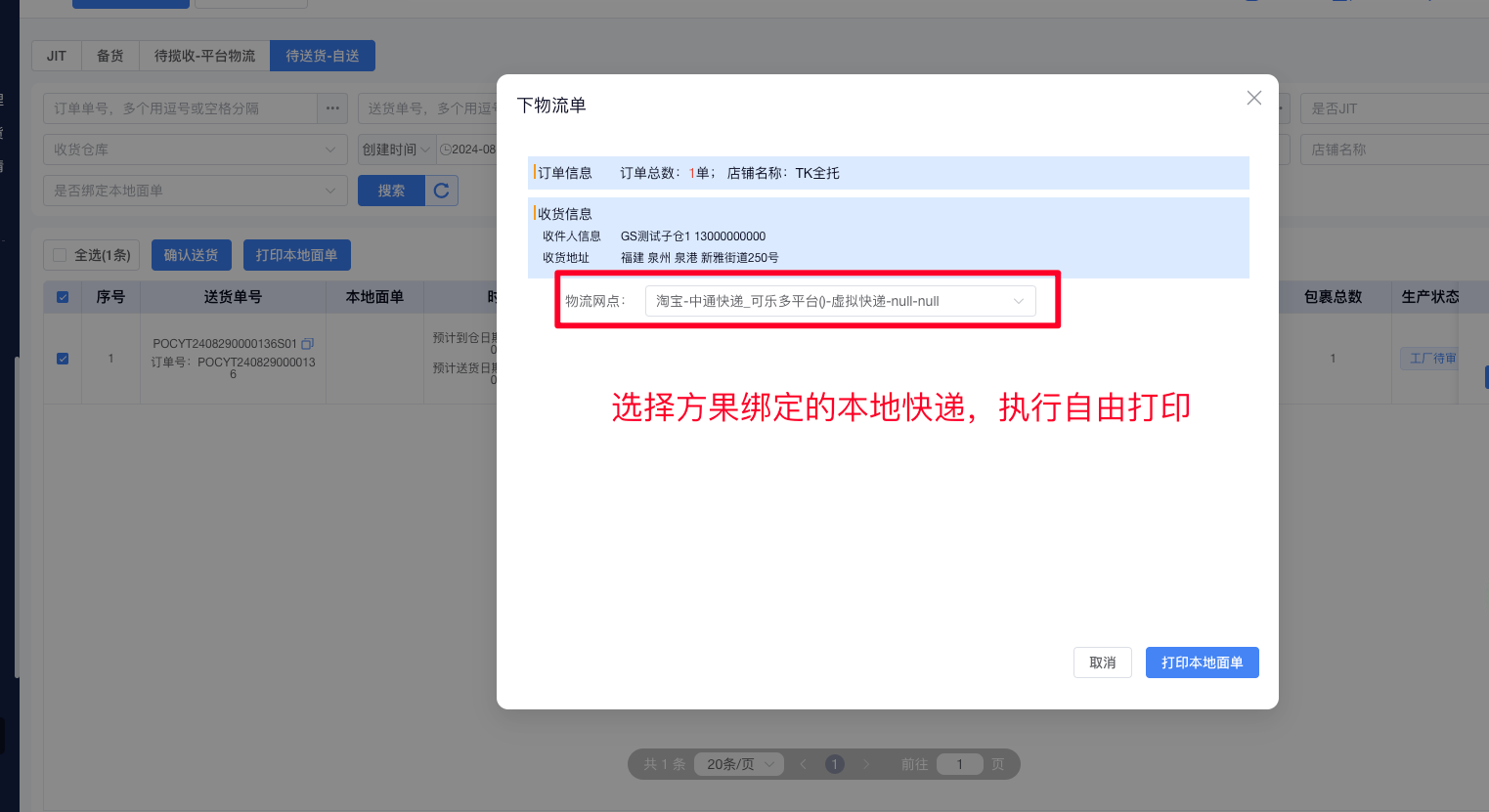Screen dimensions: 1489x812
Task: Select page number 1 in pagination
Action: click(x=835, y=764)
